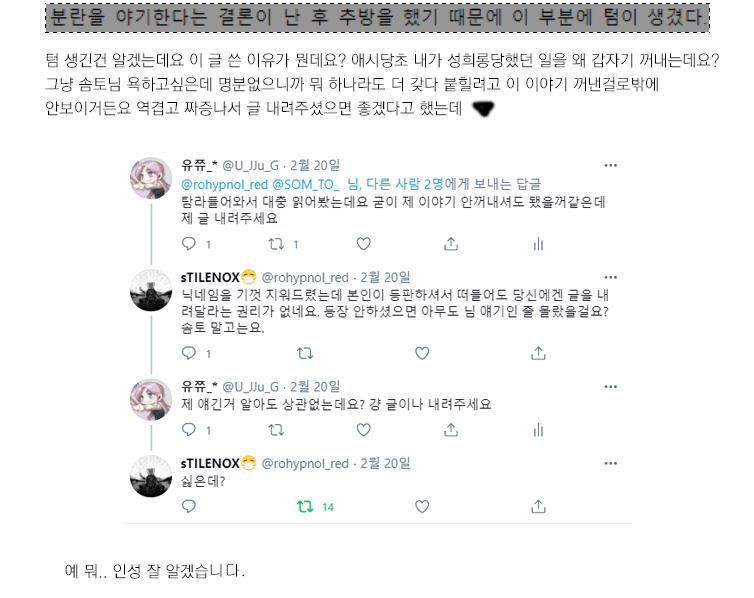Screen dimensions: 754x598
Task: Open more options on sTILENOX's long tweet
Action: coord(611,277)
